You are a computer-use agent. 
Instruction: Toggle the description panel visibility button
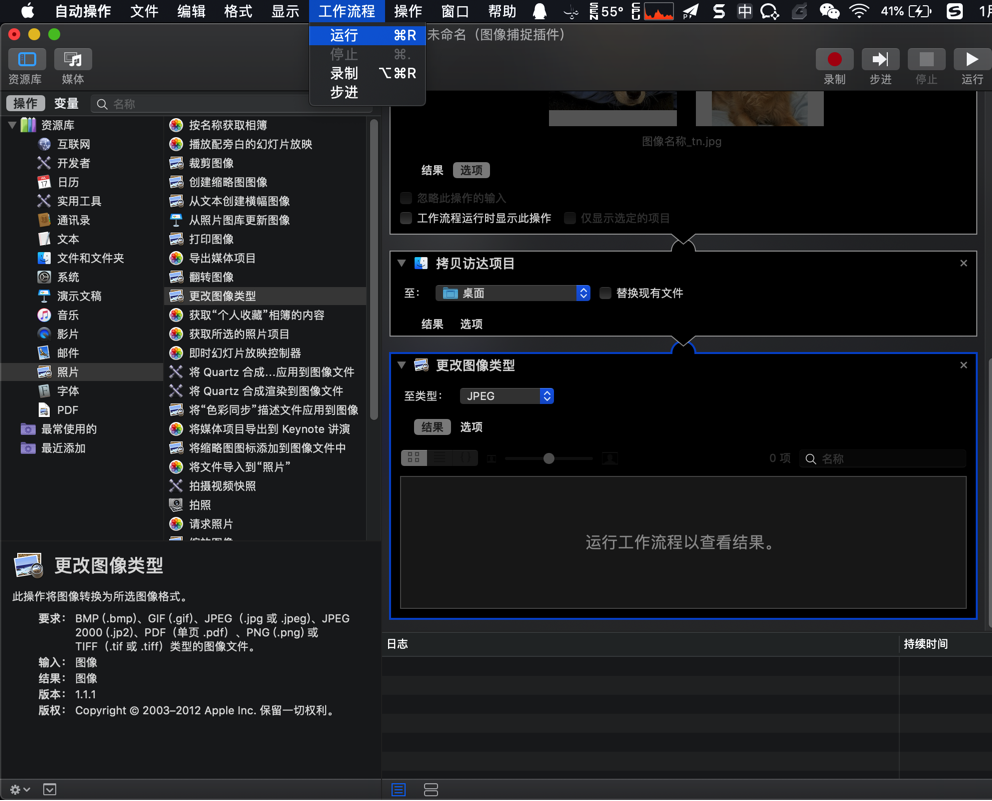click(x=49, y=790)
